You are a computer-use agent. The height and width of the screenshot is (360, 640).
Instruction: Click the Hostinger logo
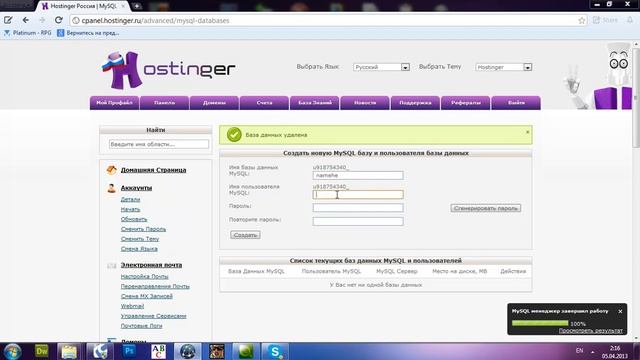(168, 70)
